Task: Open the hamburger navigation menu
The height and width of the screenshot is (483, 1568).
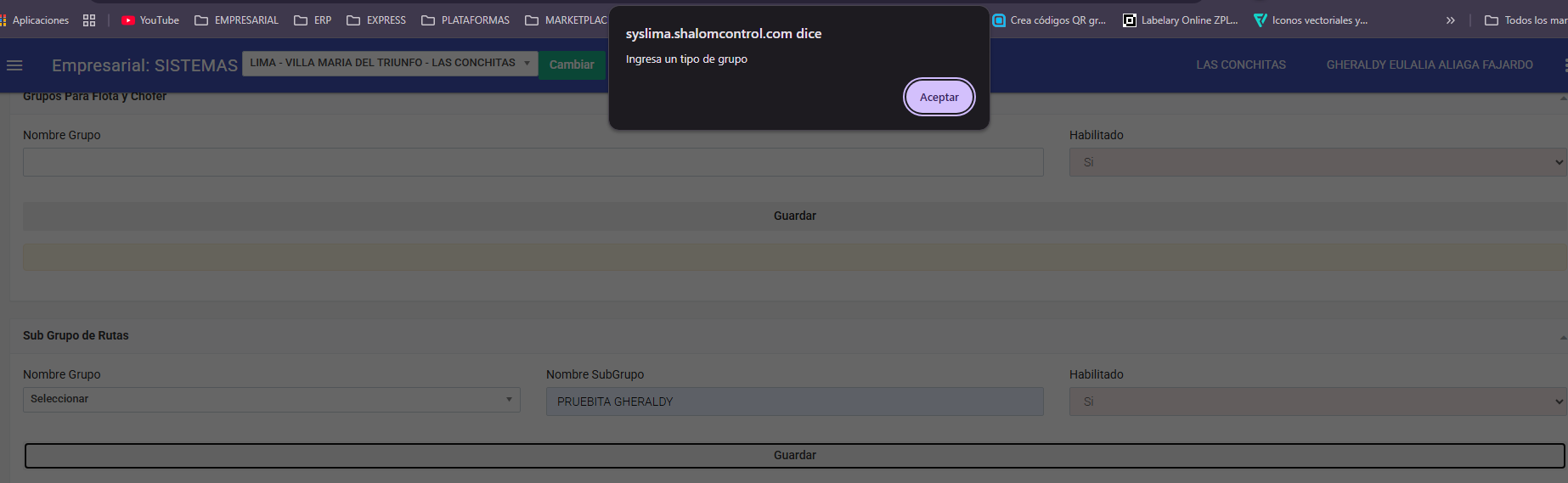Action: (14, 65)
